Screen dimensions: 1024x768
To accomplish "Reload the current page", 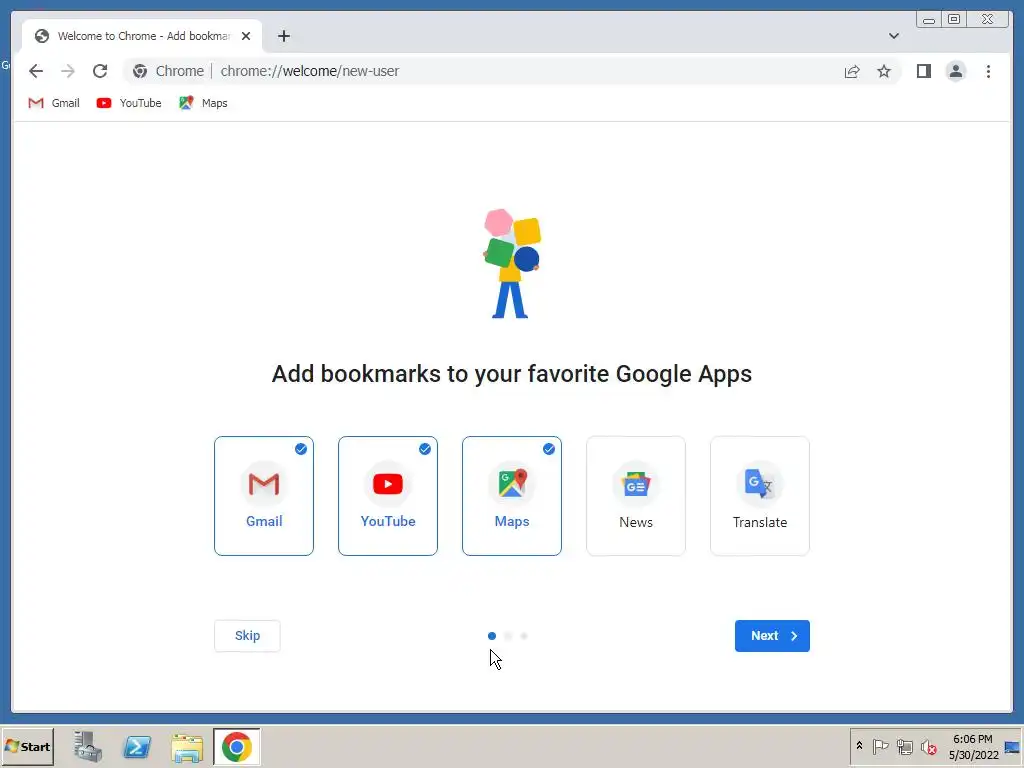I will 100,71.
